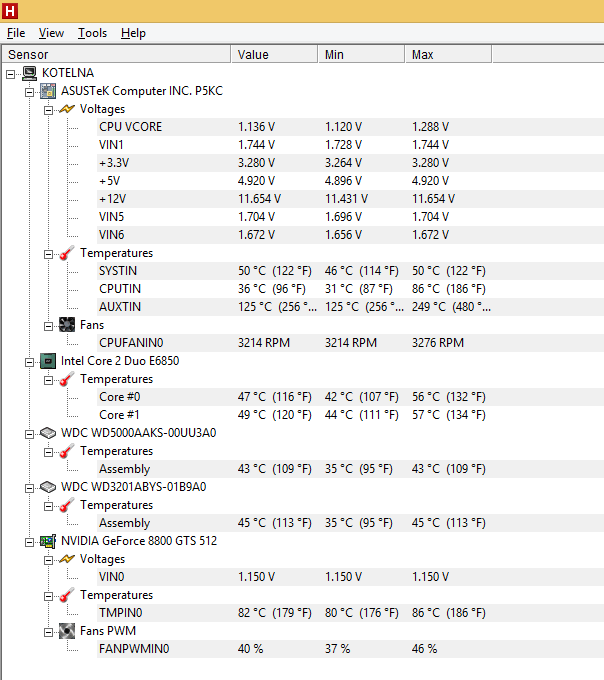Click the Min column header
The image size is (604, 680).
pos(362,55)
